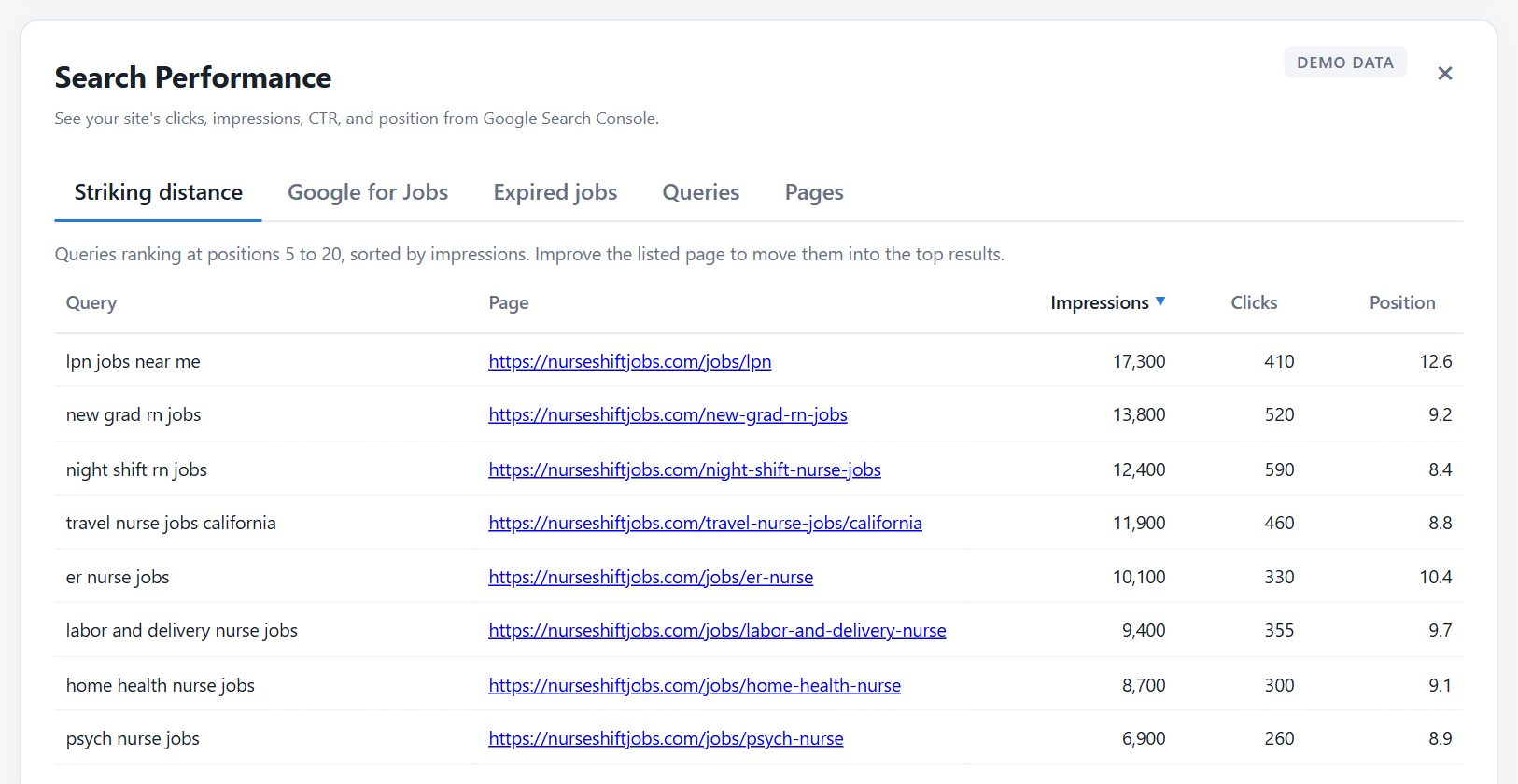Click the 260 clicks value
1518x784 pixels.
[x=1279, y=738]
